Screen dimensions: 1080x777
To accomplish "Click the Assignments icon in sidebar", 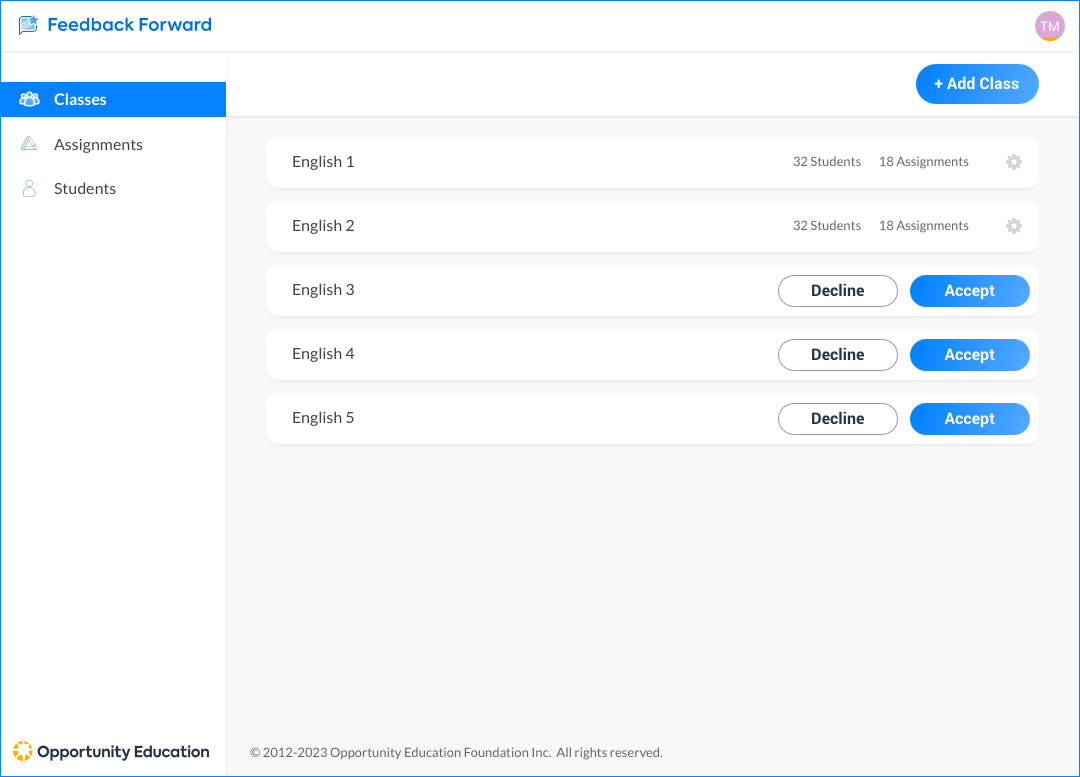I will point(29,144).
